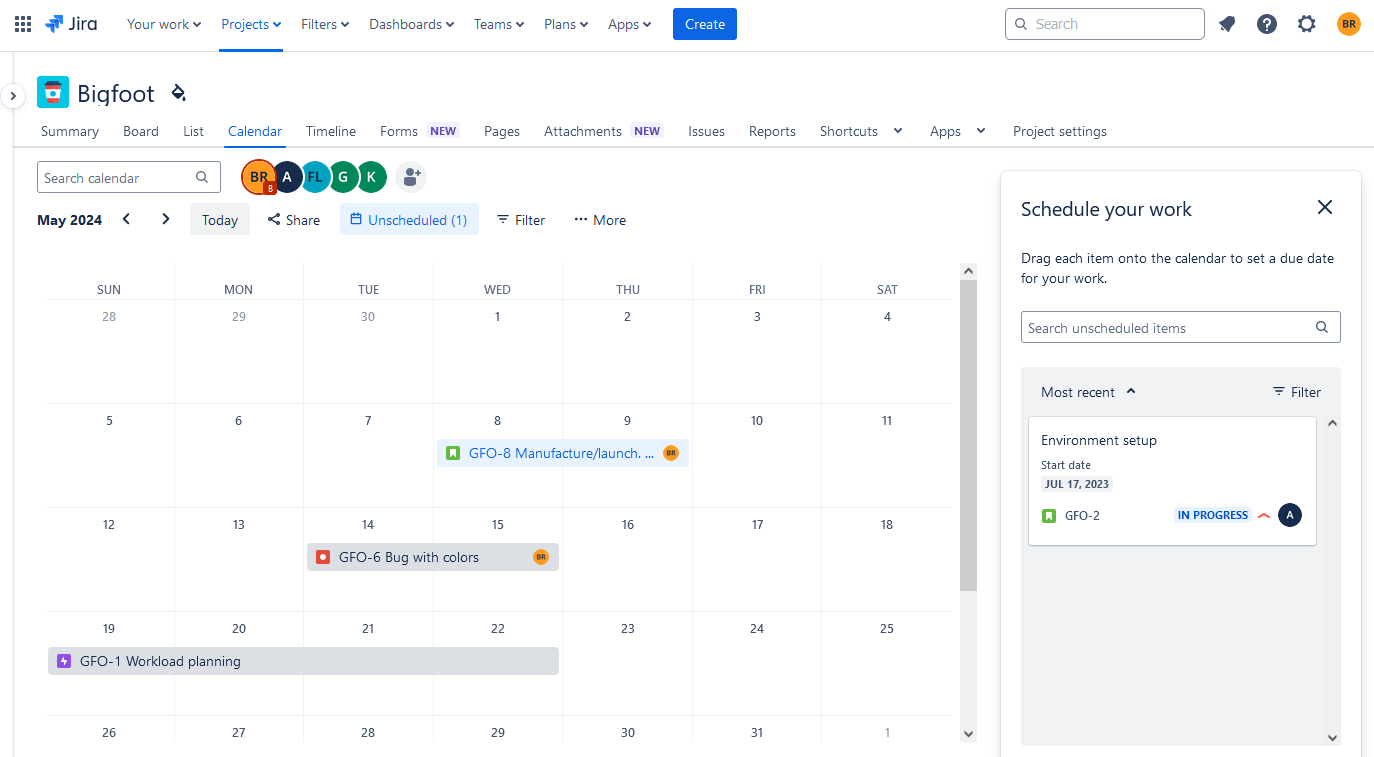Click the red bug icon on GFO-6
1374x757 pixels.
pyautogui.click(x=322, y=557)
